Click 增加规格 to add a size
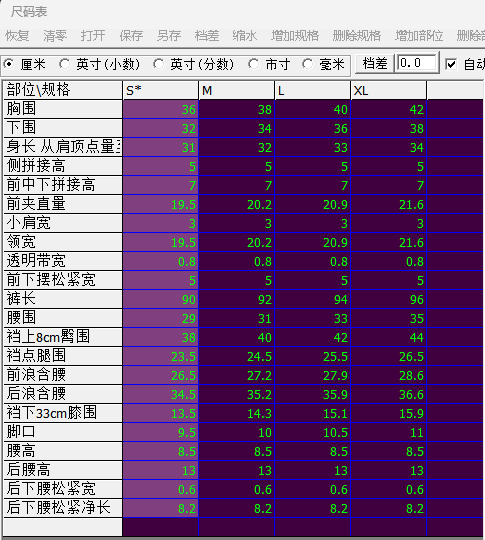This screenshot has height=540, width=485. click(295, 35)
